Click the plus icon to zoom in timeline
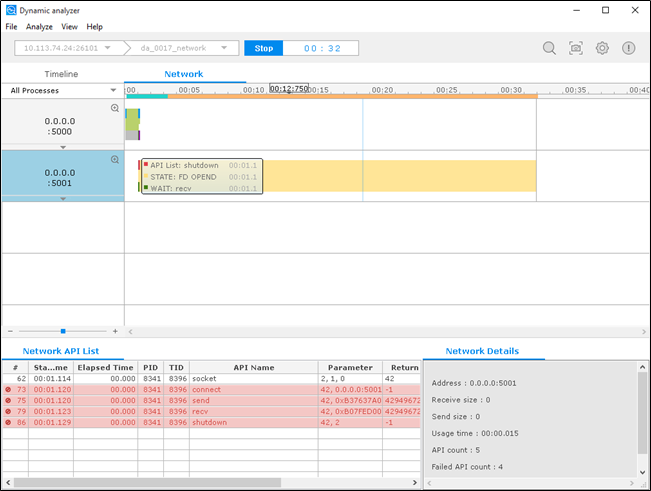Image resolution: width=651 pixels, height=491 pixels. tap(115, 331)
